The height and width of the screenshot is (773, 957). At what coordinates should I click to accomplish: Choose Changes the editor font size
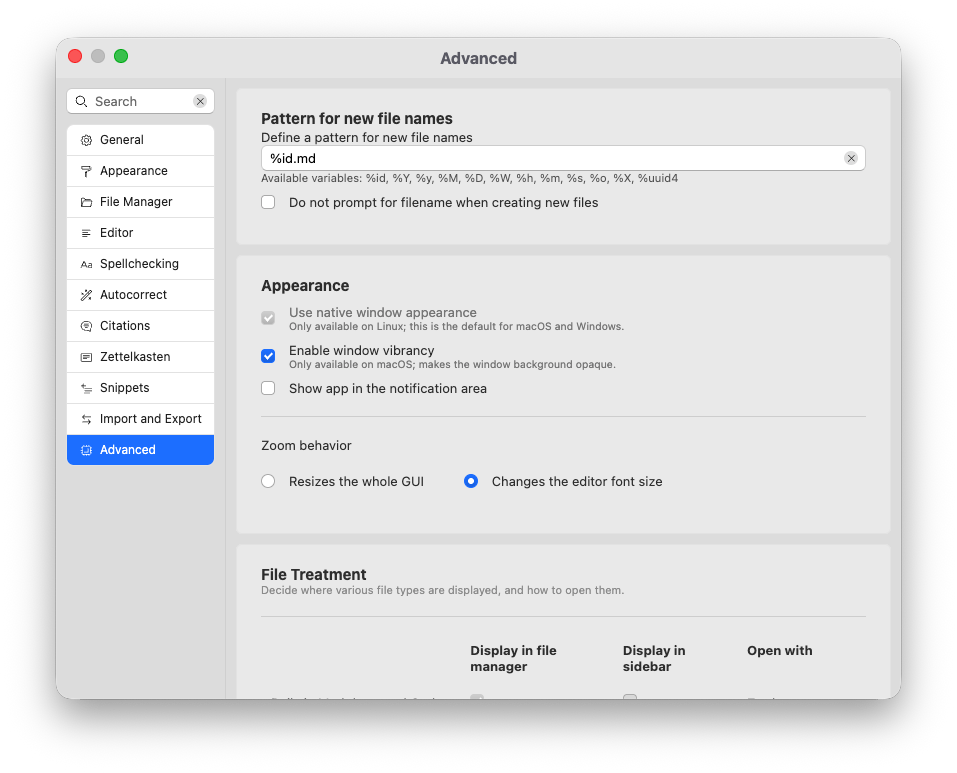coord(471,481)
